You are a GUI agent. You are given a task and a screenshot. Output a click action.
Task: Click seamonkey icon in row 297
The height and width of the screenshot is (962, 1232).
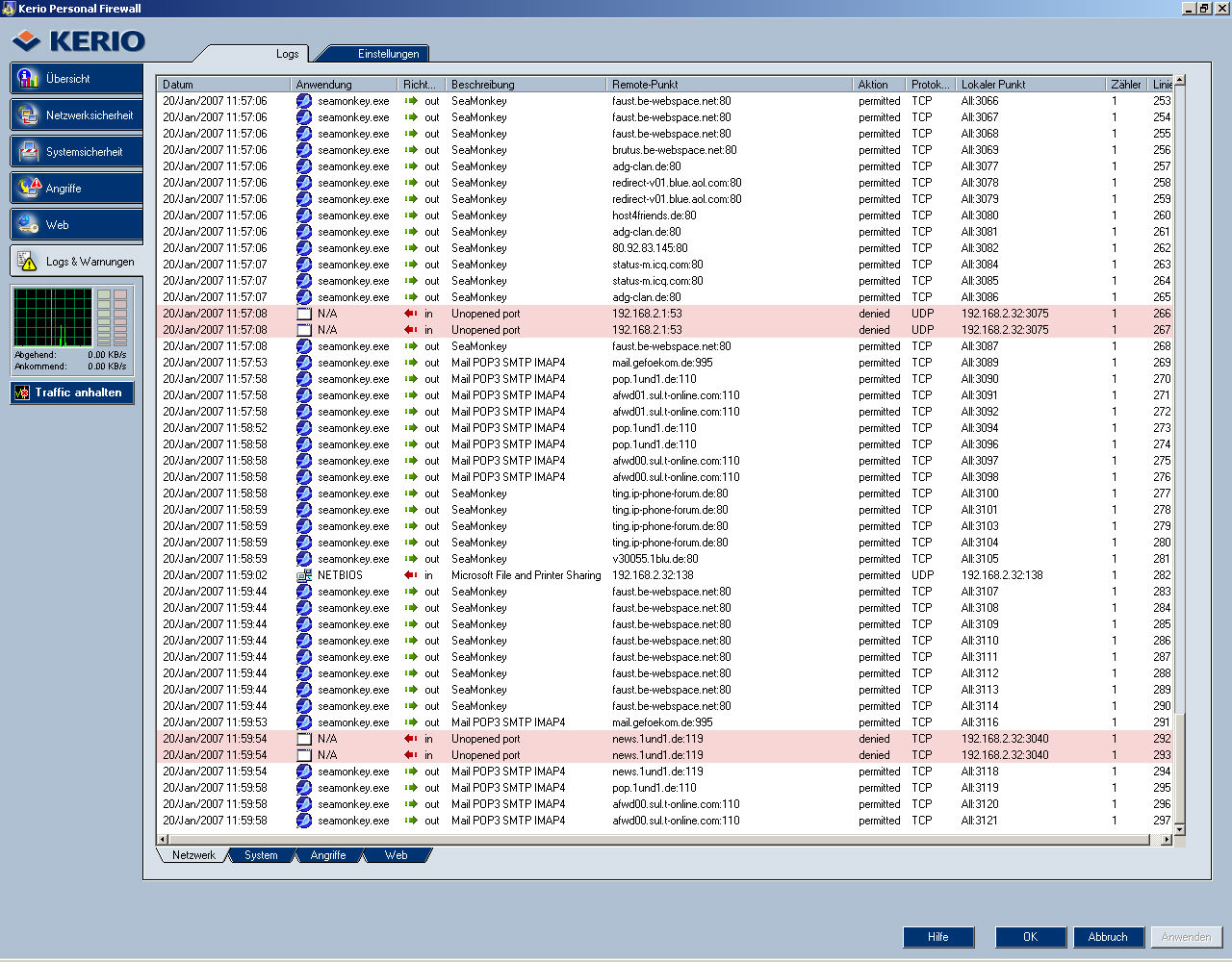[x=304, y=821]
